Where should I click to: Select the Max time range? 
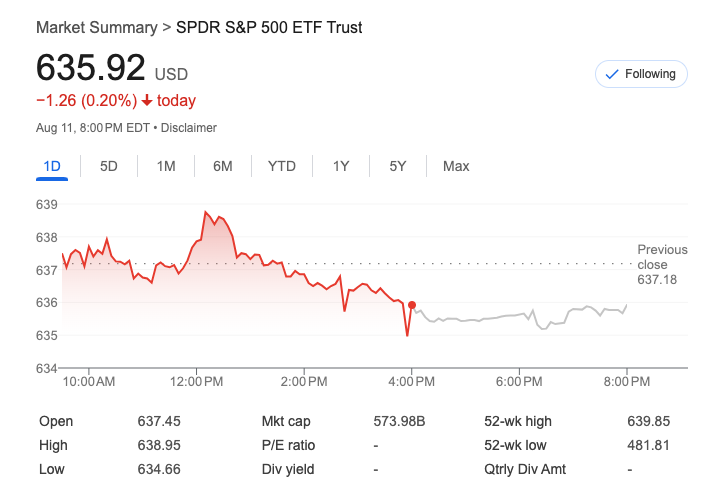[x=456, y=166]
